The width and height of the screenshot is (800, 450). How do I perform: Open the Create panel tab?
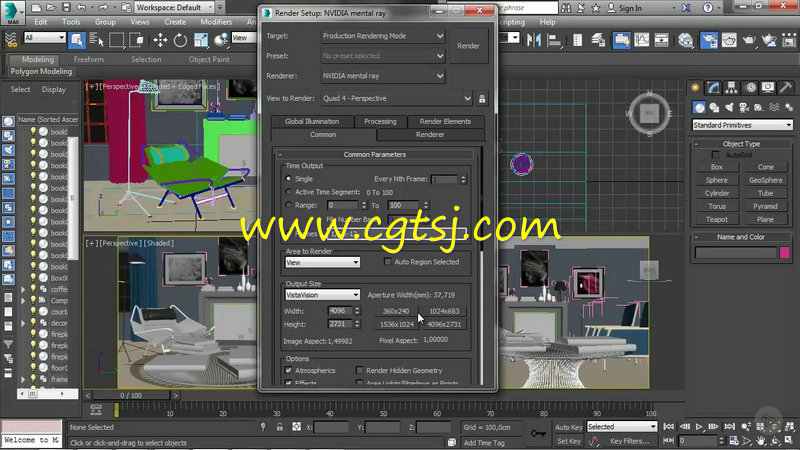pyautogui.click(x=695, y=88)
